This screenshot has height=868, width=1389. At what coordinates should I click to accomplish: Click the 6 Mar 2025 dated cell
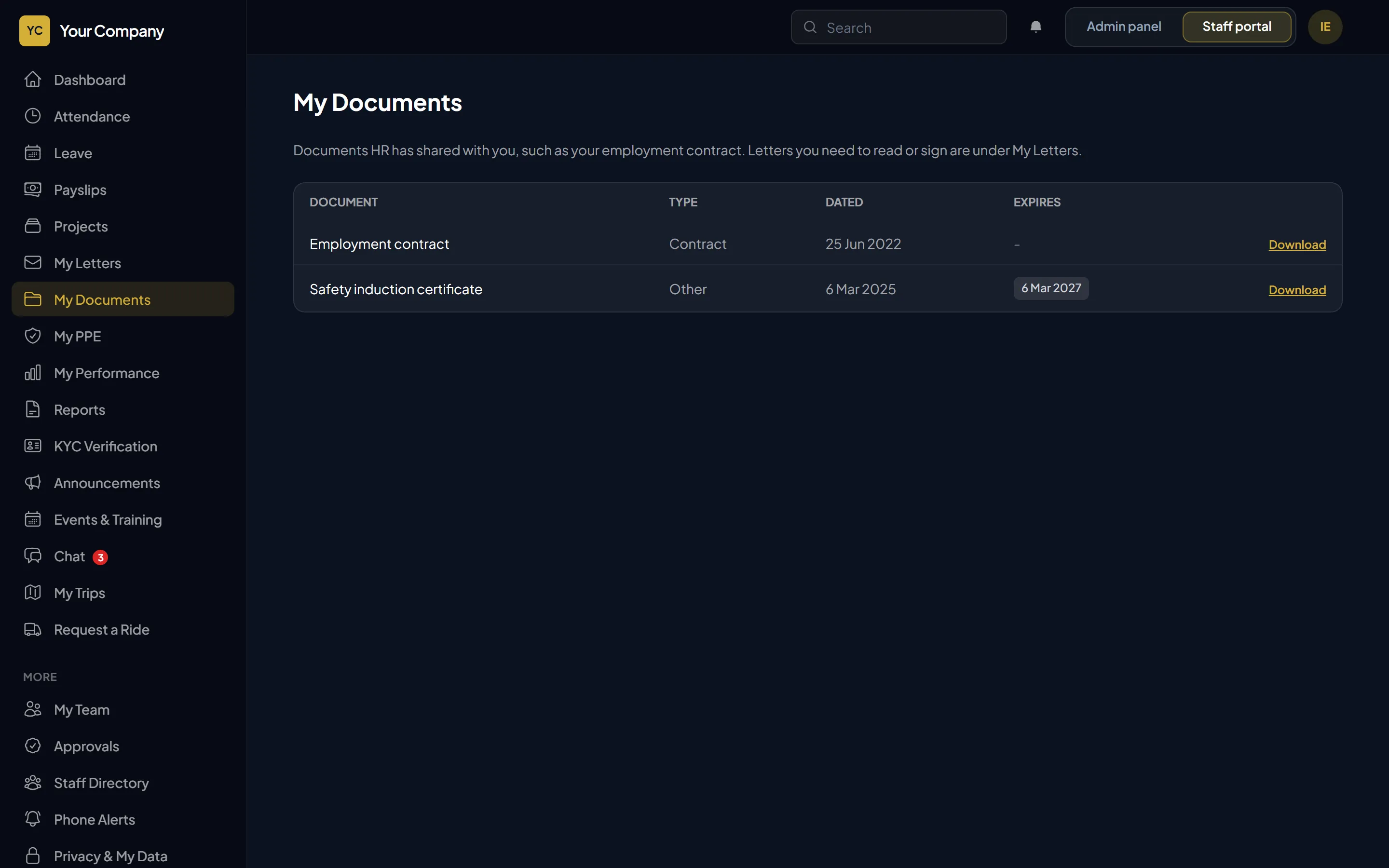(x=860, y=289)
